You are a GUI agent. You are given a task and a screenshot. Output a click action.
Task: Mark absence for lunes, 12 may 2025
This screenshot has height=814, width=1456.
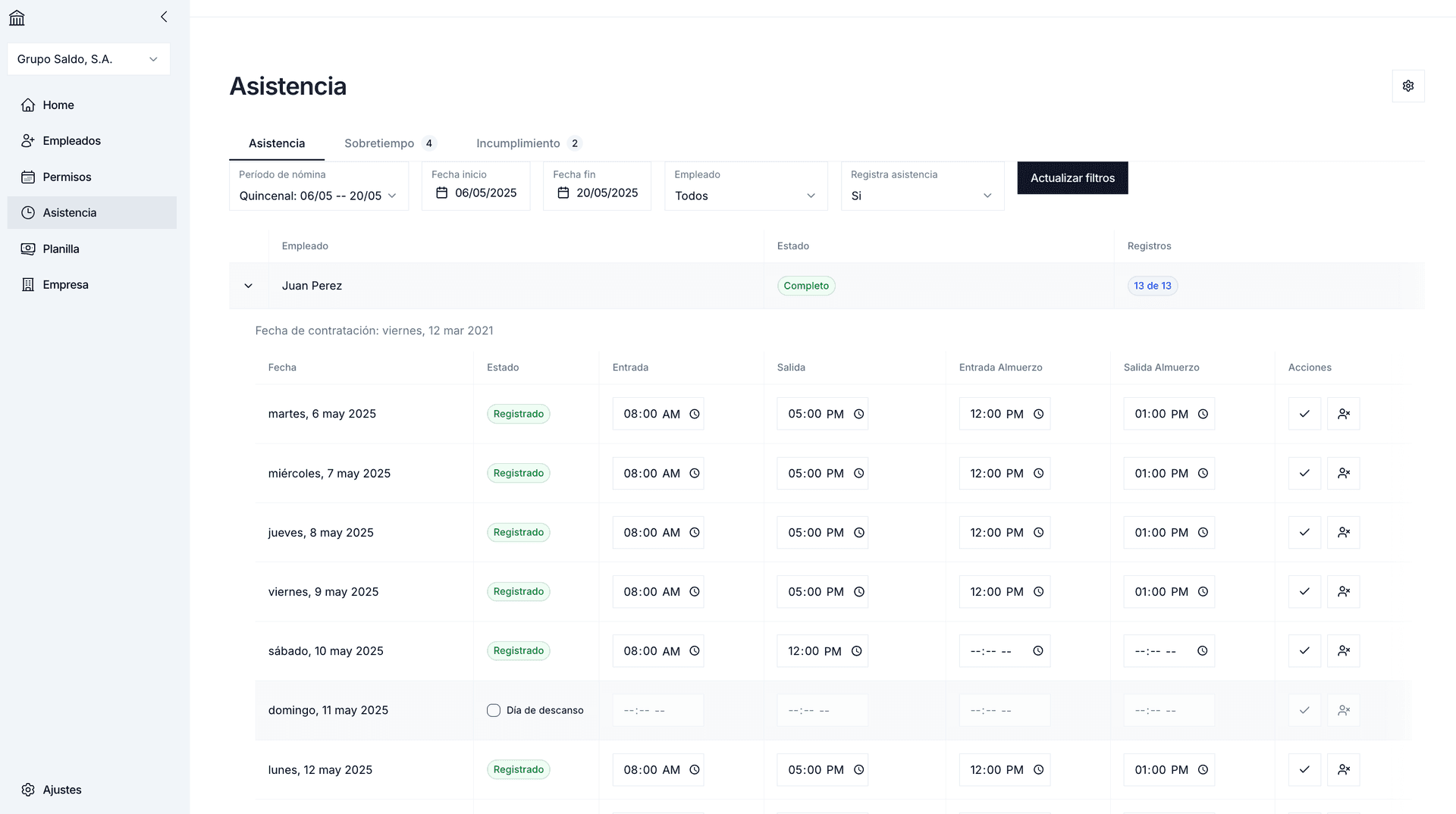point(1343,769)
